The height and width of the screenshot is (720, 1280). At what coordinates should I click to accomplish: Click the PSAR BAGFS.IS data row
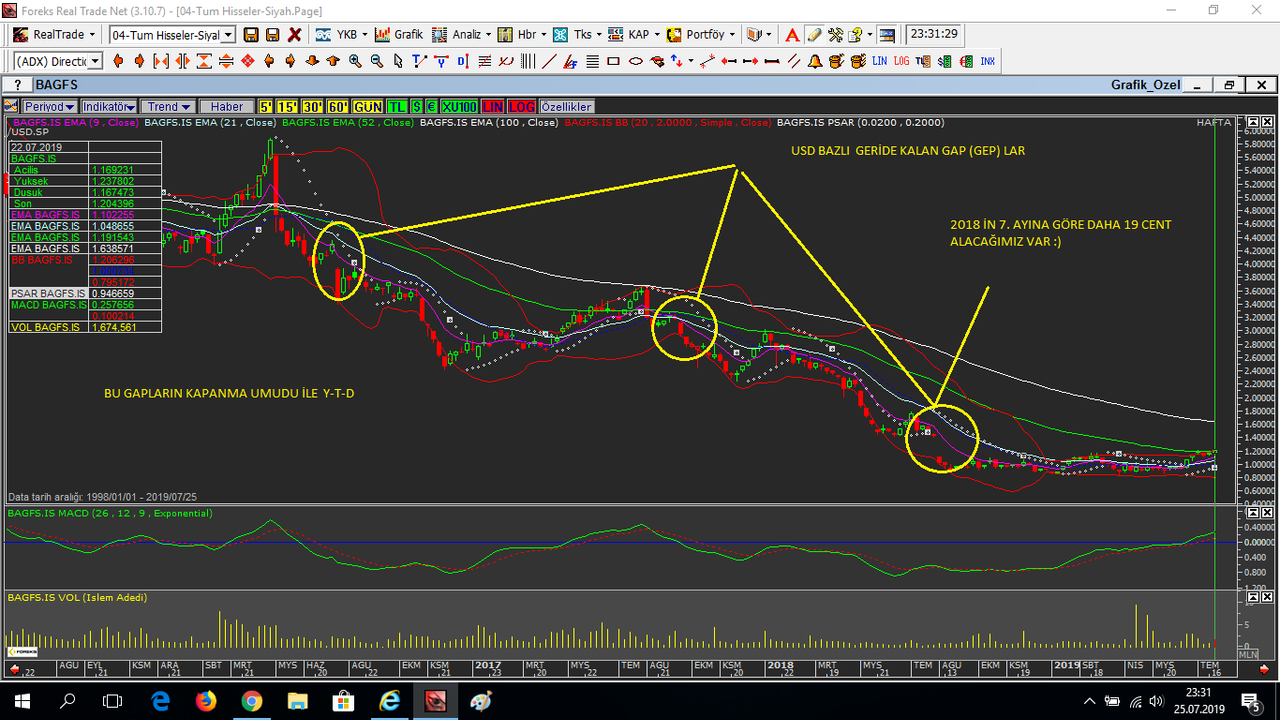pyautogui.click(x=85, y=294)
